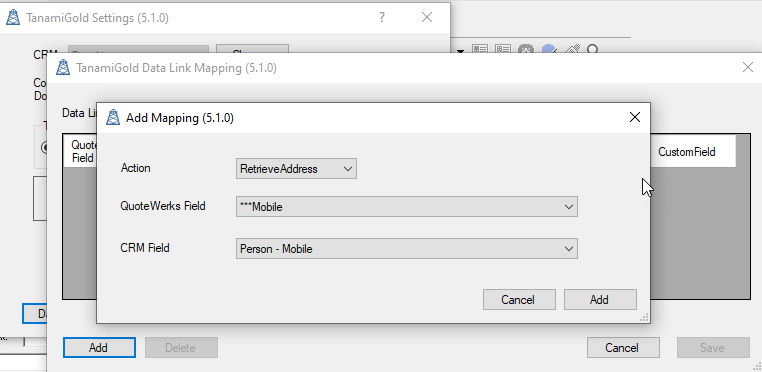
Task: Click the "Action" label
Action: coord(136,168)
